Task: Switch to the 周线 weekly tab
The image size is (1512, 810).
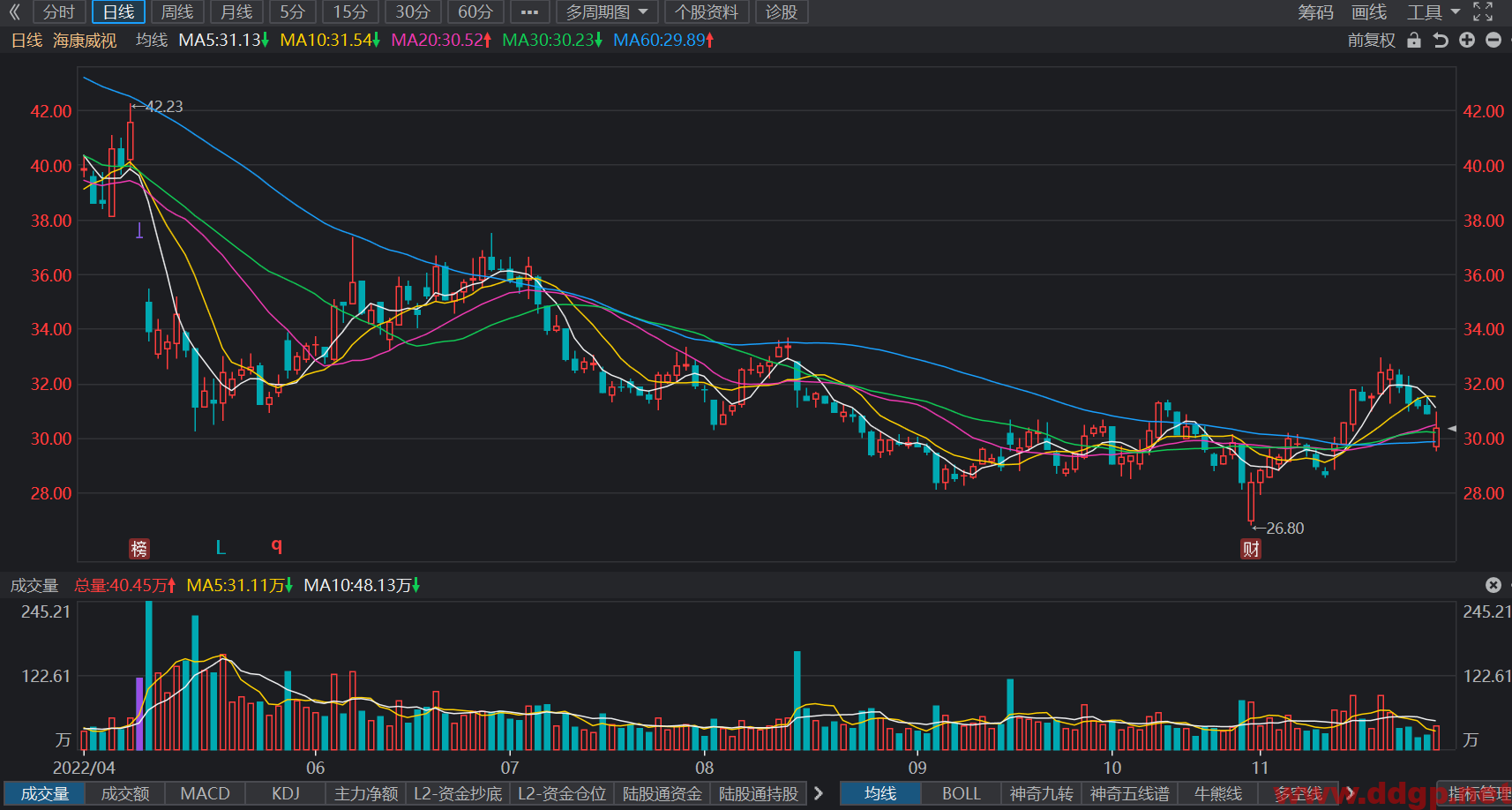Action: coord(177,11)
